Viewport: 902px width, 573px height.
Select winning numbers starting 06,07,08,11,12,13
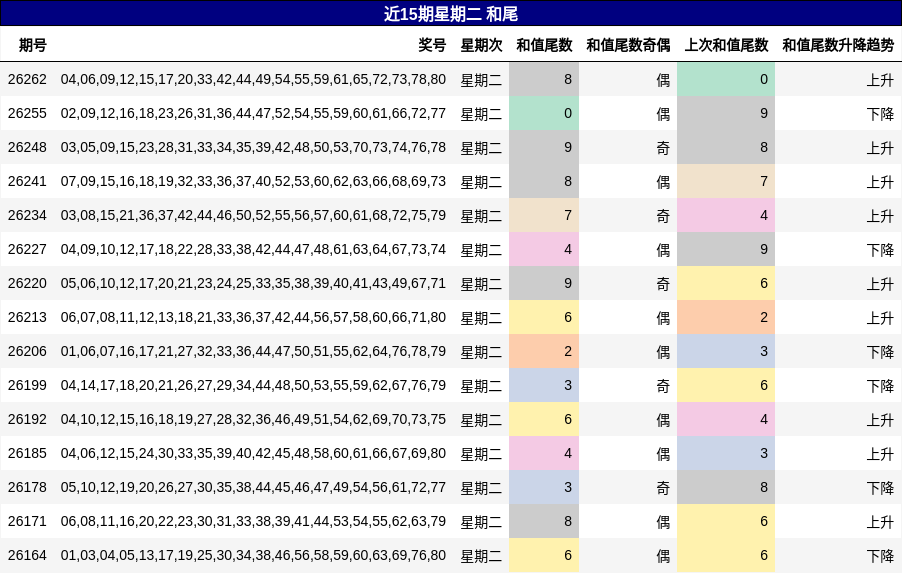pyautogui.click(x=253, y=317)
